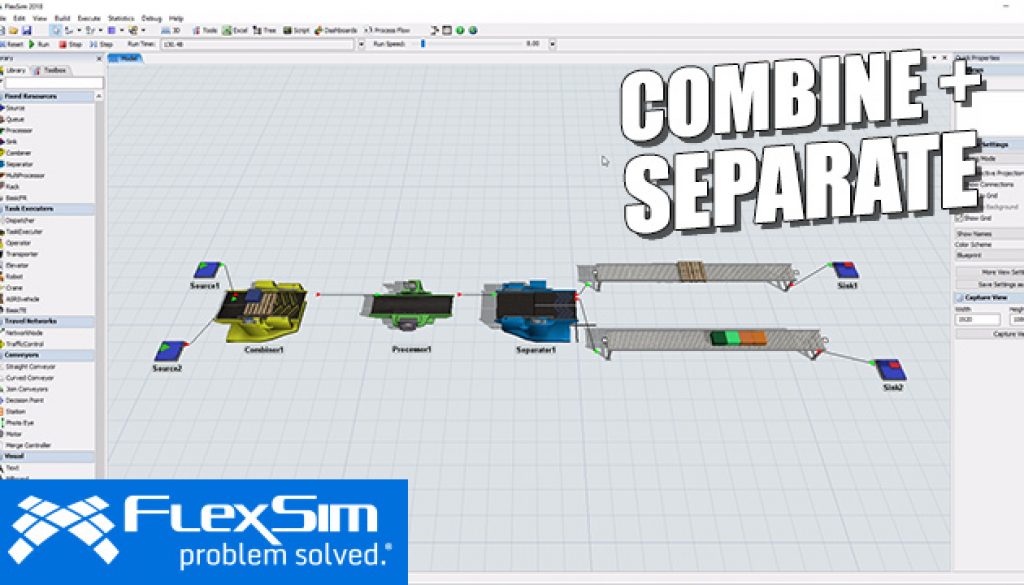
Task: Open the Statistics menu
Action: [x=122, y=18]
